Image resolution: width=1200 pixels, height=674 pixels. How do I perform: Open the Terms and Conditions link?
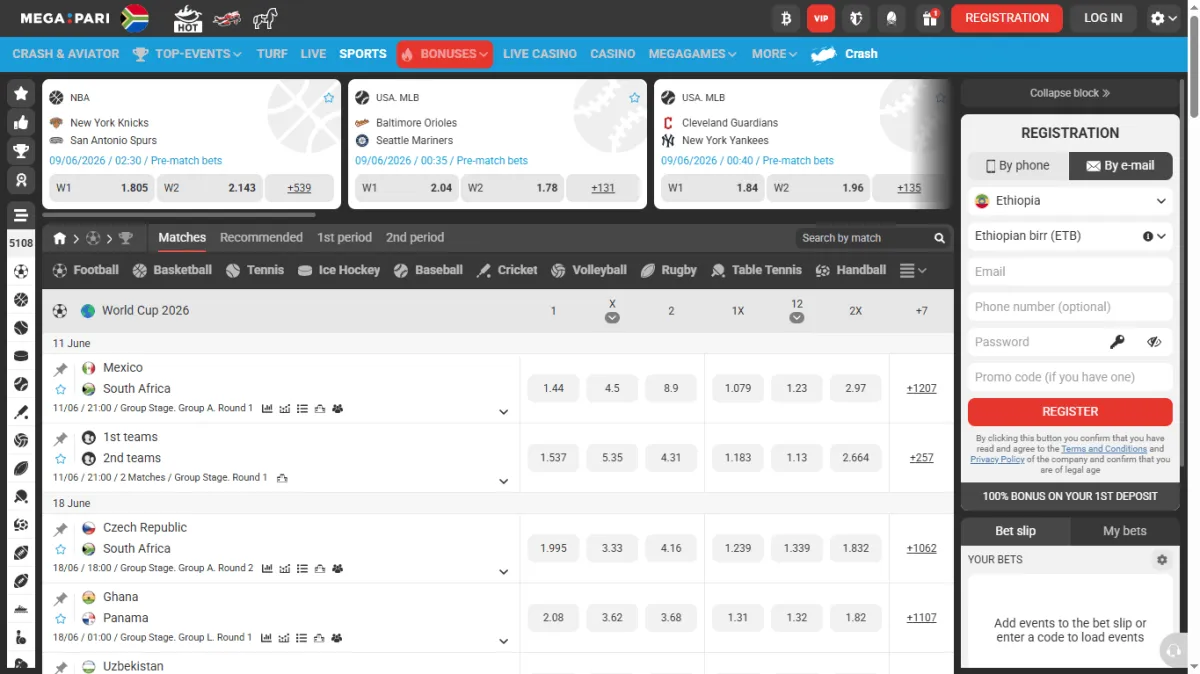(1104, 449)
